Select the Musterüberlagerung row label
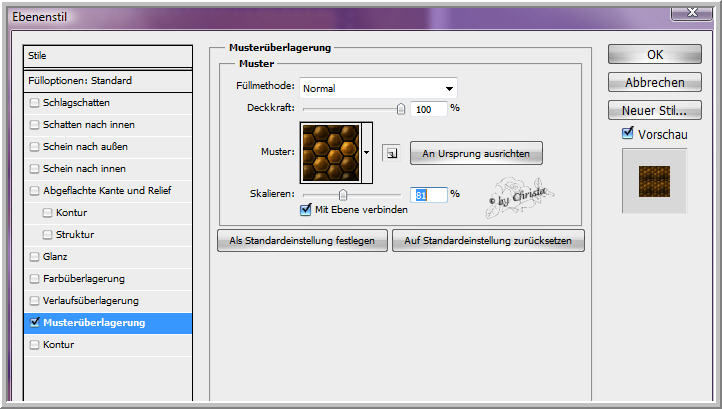 coord(94,323)
